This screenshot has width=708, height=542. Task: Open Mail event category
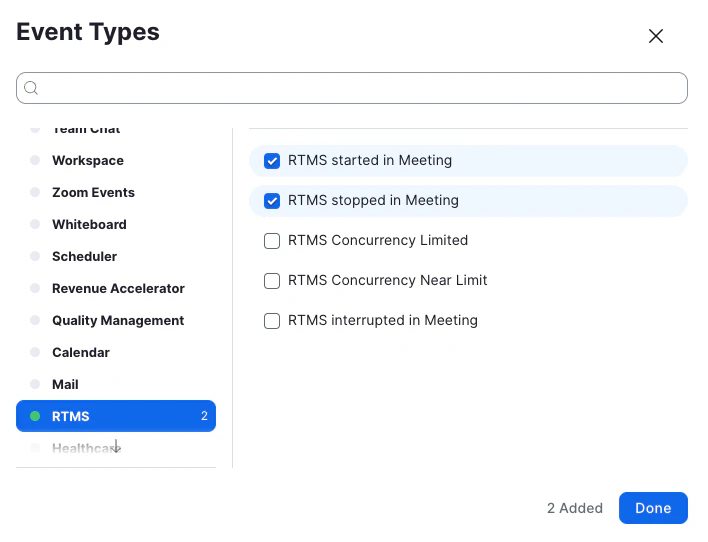click(65, 385)
